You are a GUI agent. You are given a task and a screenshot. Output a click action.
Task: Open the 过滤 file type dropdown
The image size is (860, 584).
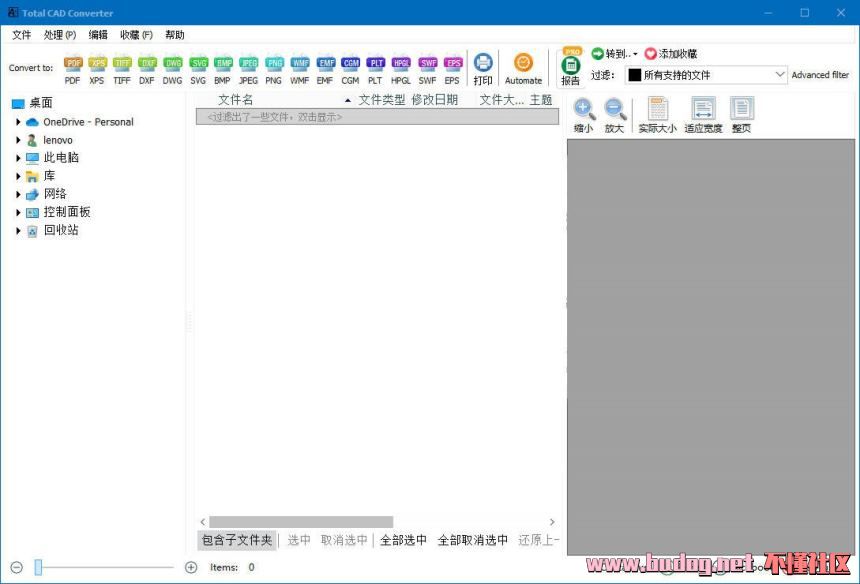click(707, 75)
